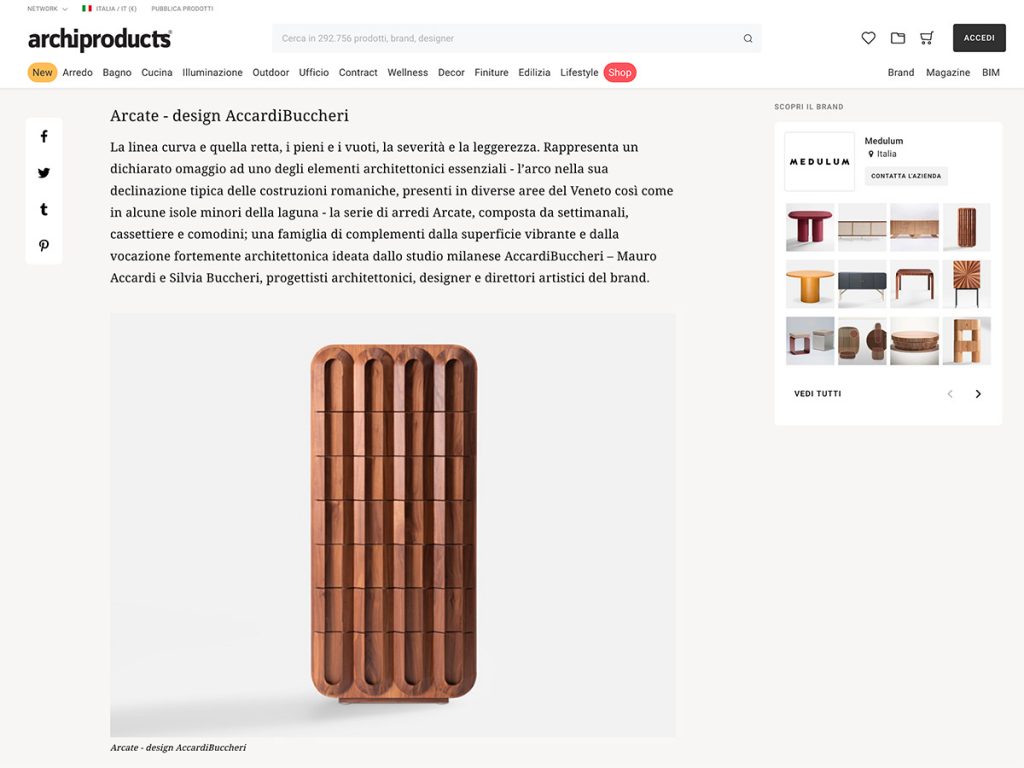Open the wishlist heart icon
The image size is (1024, 768).
[868, 38]
